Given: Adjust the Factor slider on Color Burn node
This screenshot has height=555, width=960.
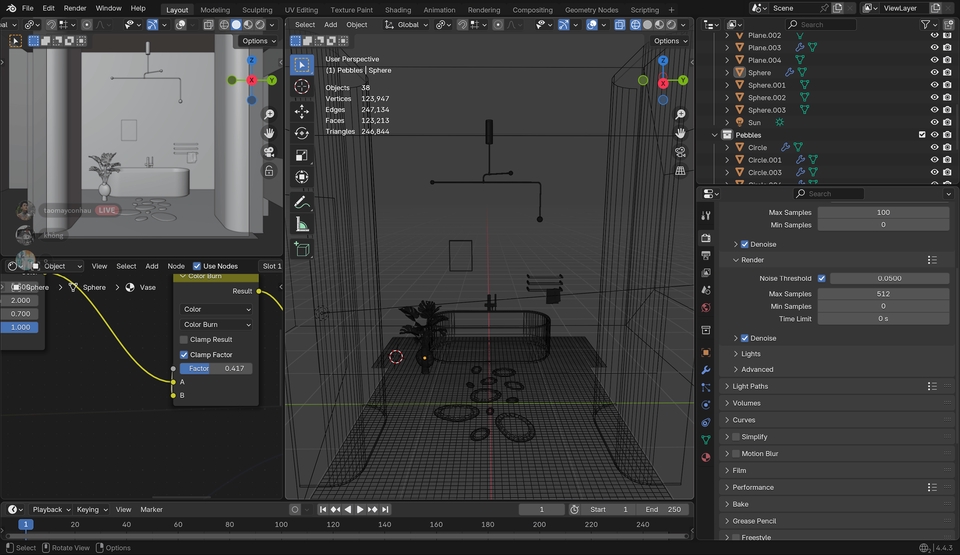Looking at the screenshot, I should pos(217,369).
